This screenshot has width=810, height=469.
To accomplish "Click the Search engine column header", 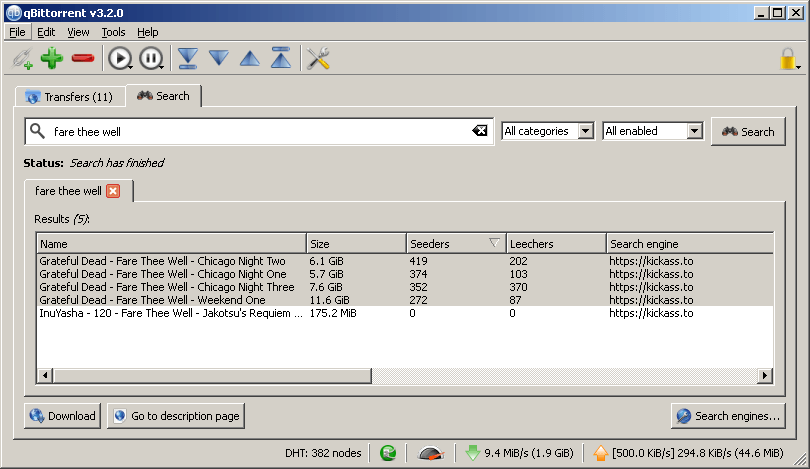I will [x=690, y=244].
